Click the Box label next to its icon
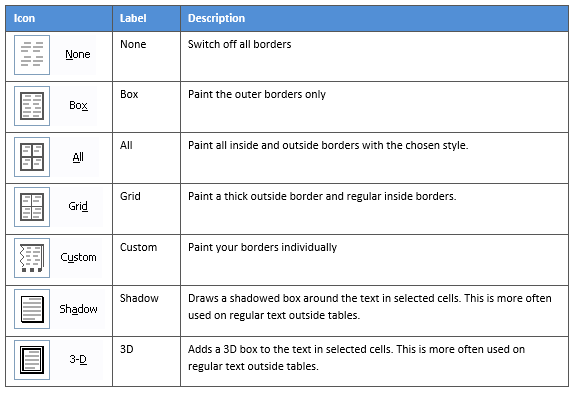 pyautogui.click(x=78, y=105)
